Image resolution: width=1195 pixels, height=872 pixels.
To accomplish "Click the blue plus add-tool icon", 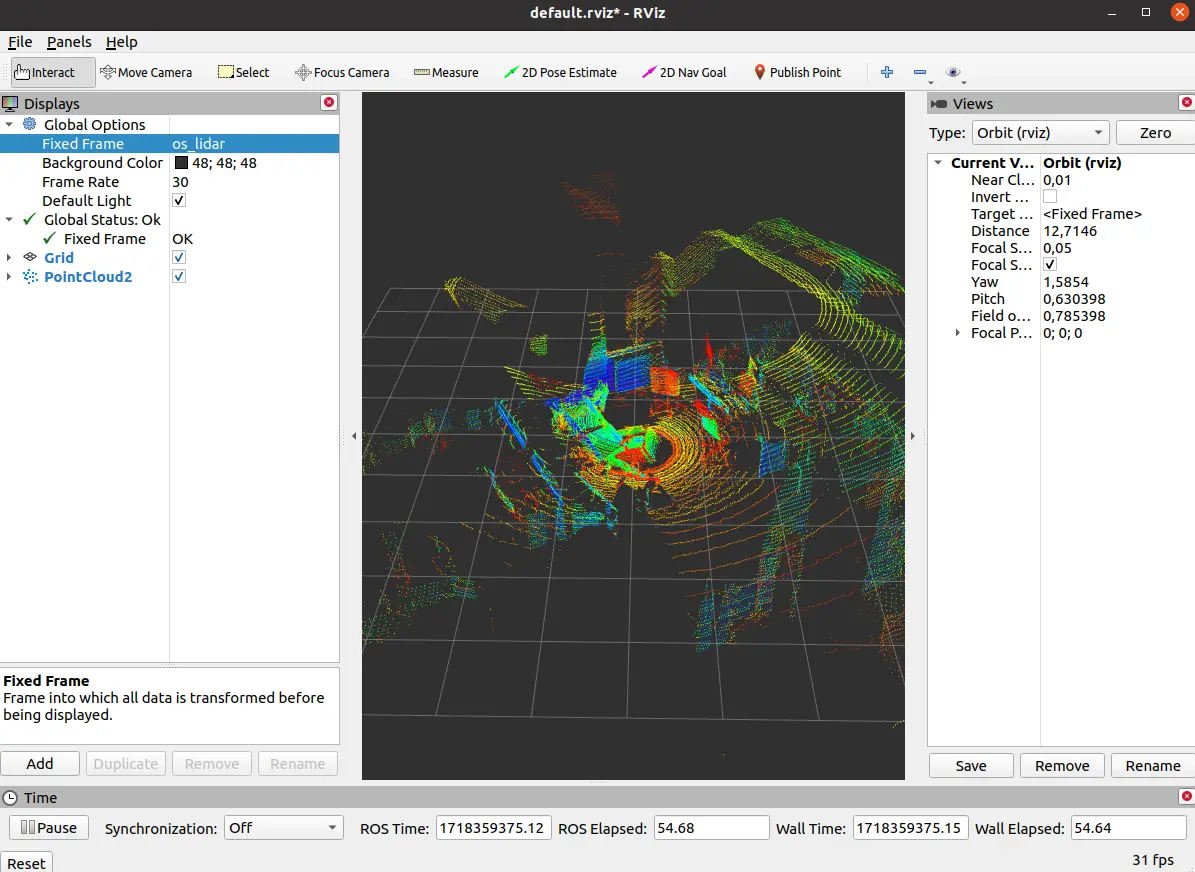I will click(886, 72).
